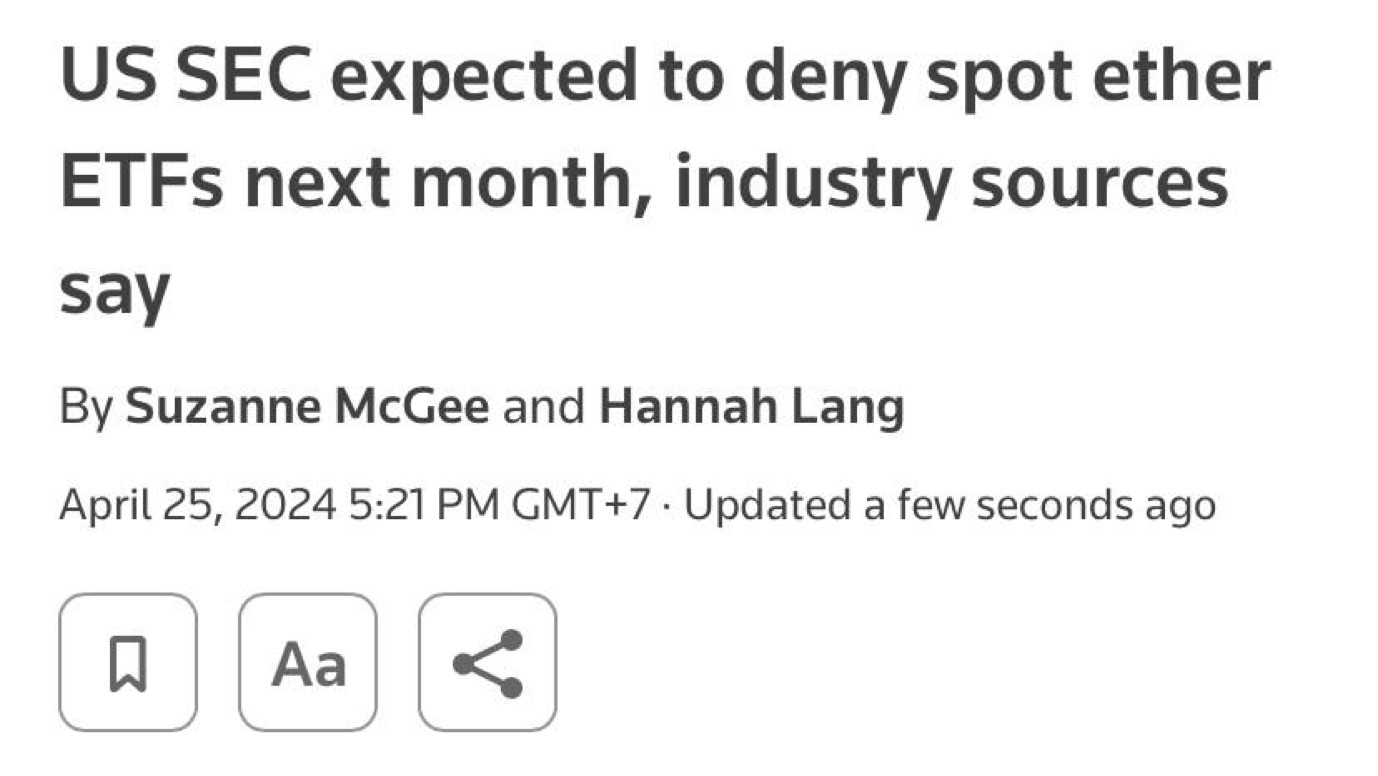Share the ether ETF article
Viewport: 1378px width, 776px height.
(x=487, y=662)
